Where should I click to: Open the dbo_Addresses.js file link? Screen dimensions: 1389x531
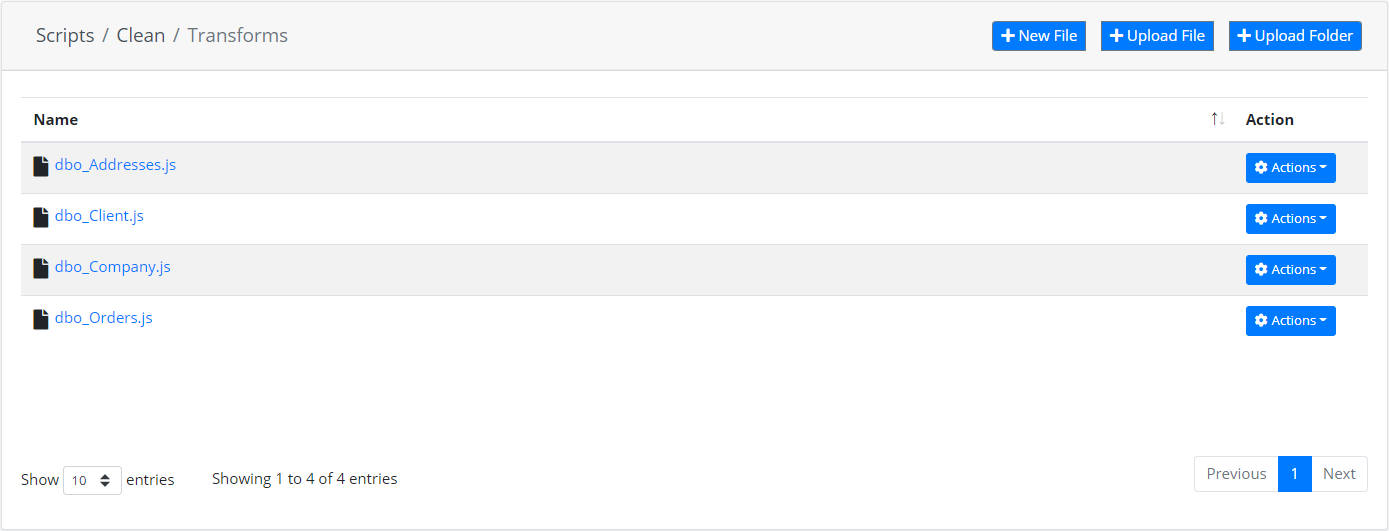coord(115,164)
